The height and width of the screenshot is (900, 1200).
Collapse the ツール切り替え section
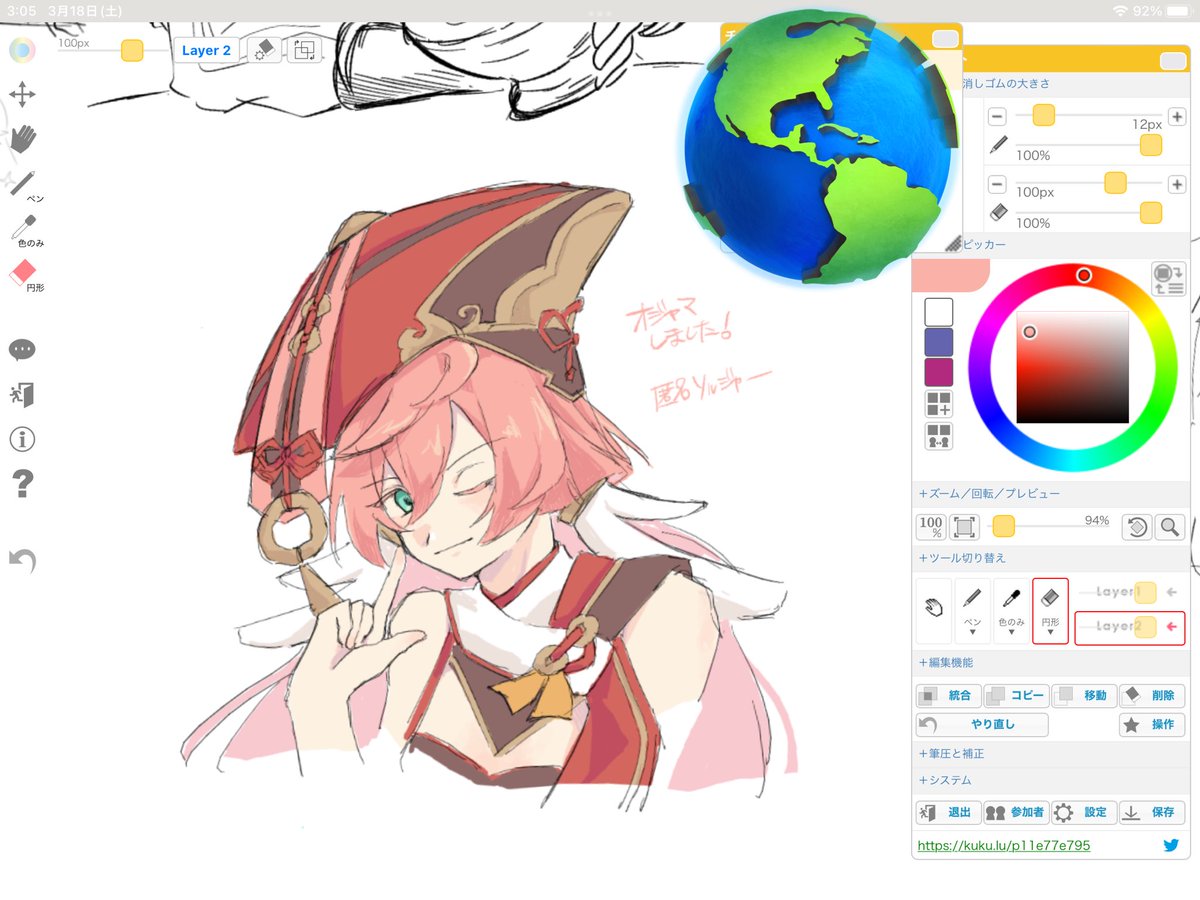tap(962, 558)
